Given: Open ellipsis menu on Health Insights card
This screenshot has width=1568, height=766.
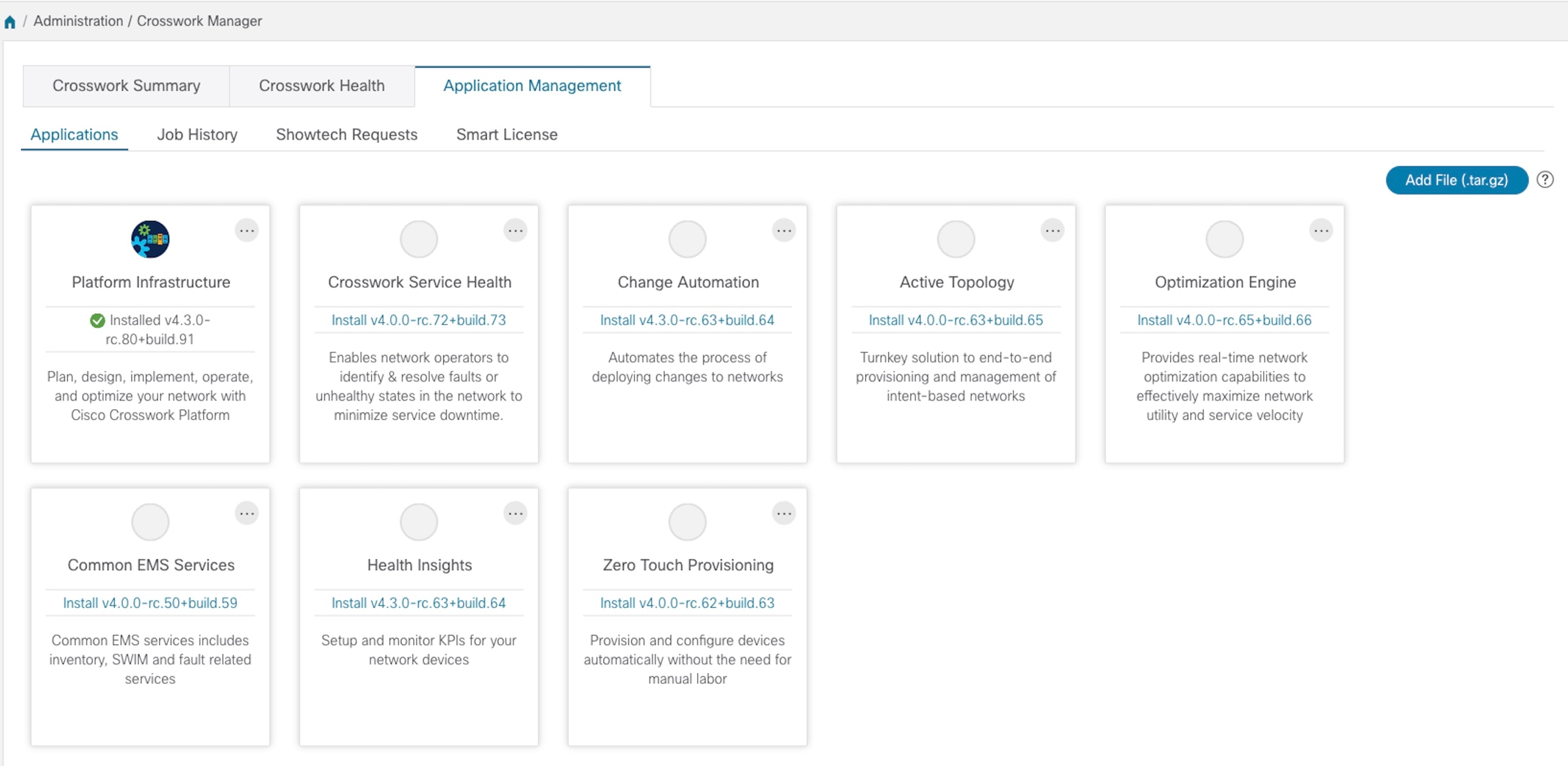Looking at the screenshot, I should click(515, 513).
